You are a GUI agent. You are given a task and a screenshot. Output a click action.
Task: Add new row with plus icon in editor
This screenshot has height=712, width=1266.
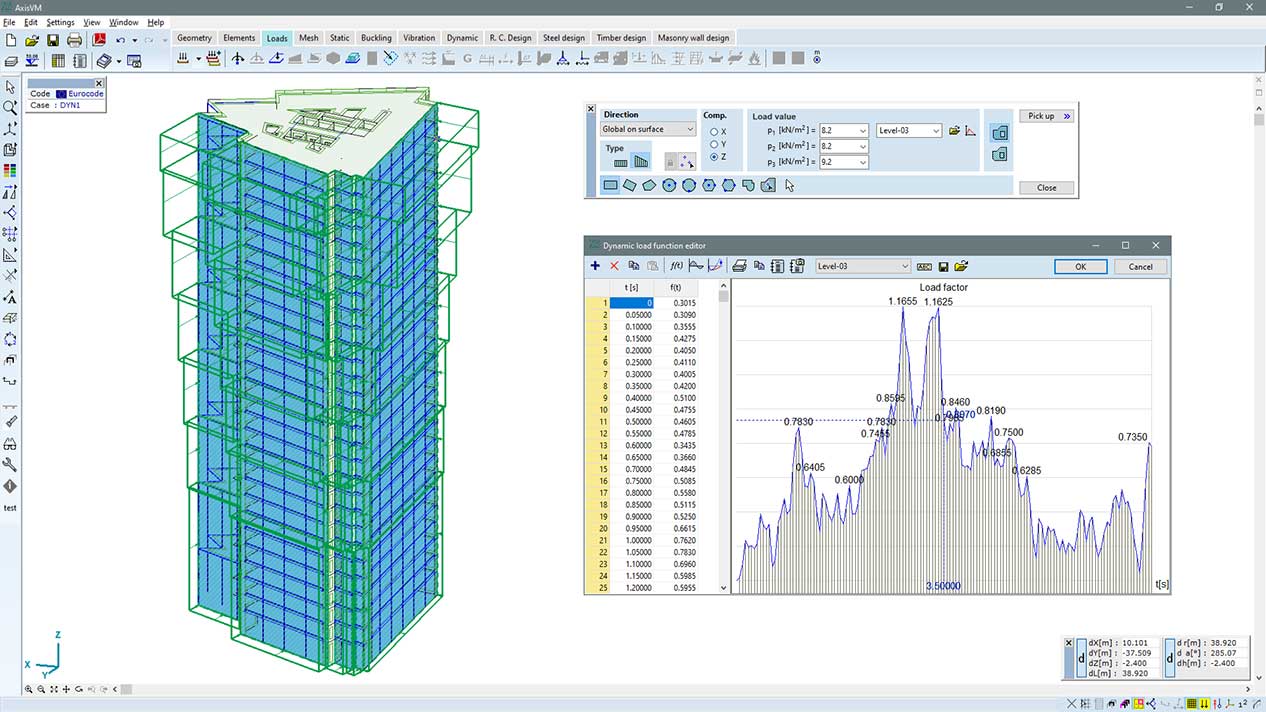pos(595,266)
